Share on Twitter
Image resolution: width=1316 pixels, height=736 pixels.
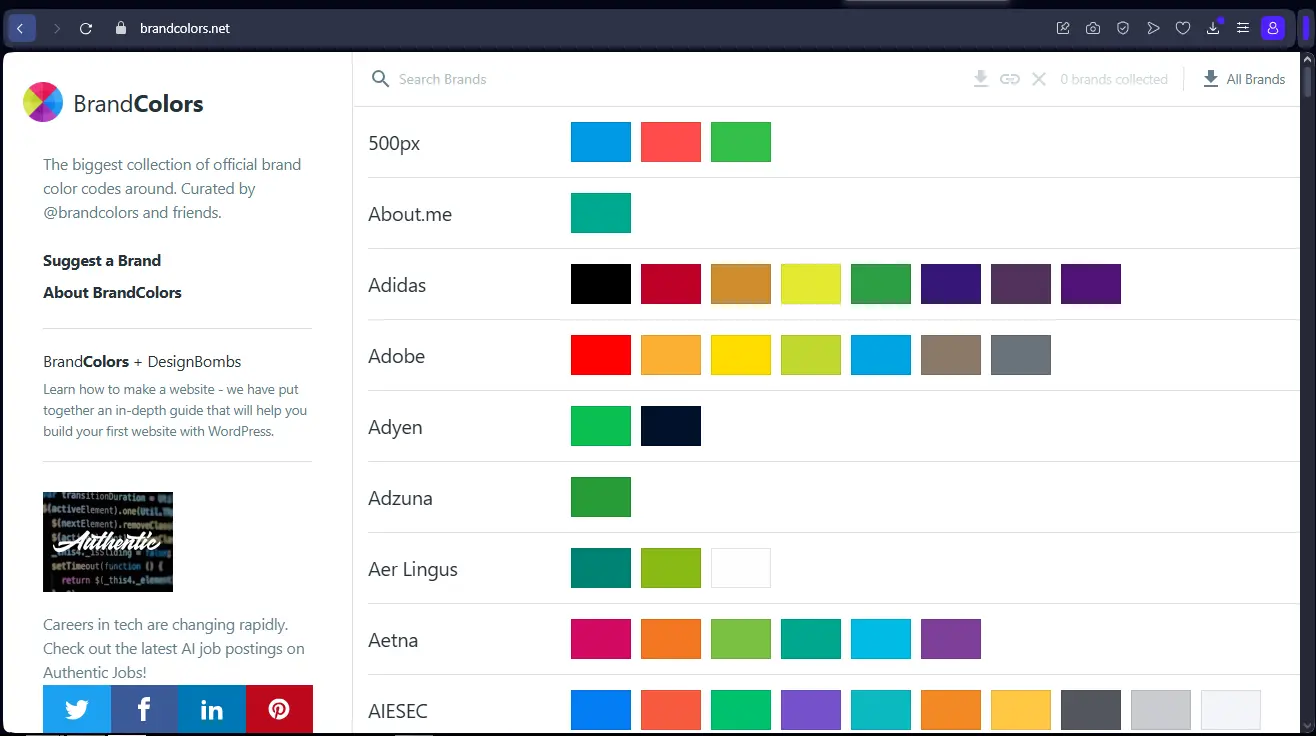pyautogui.click(x=77, y=710)
